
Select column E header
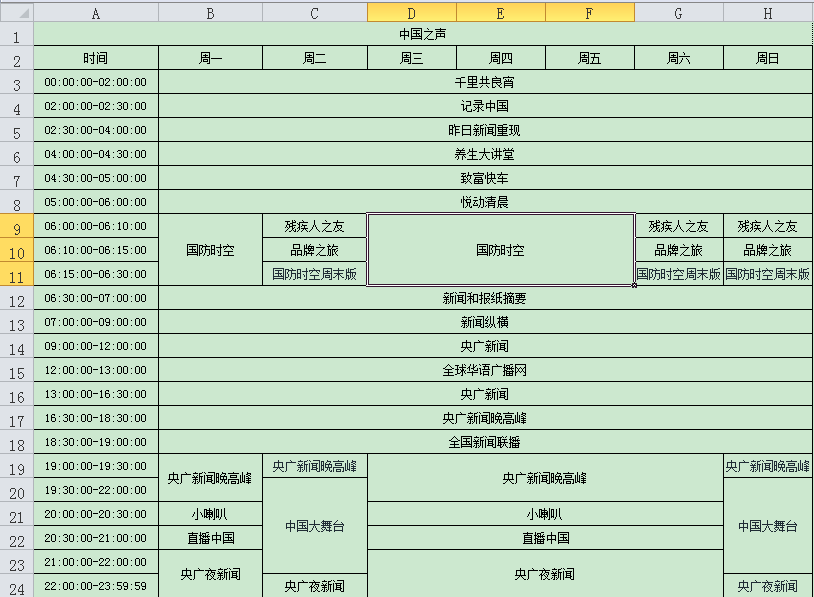pyautogui.click(x=501, y=12)
